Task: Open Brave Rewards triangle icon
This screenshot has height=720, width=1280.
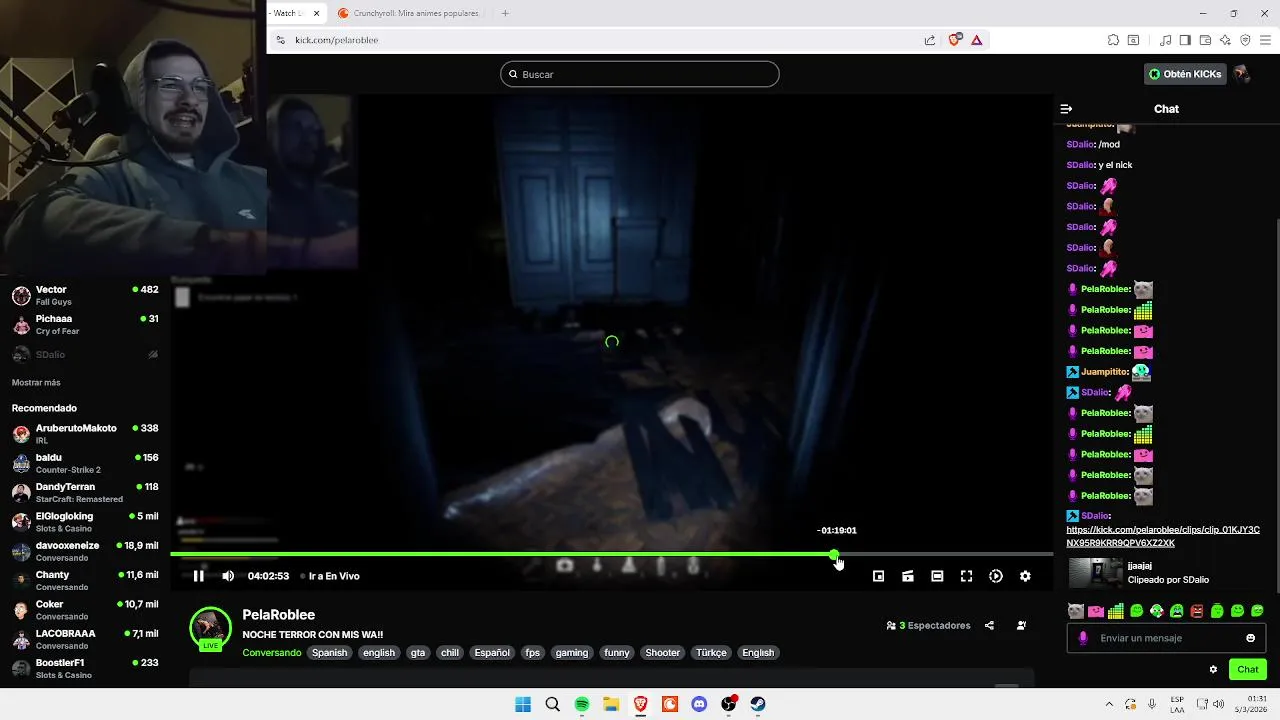Action: [976, 40]
